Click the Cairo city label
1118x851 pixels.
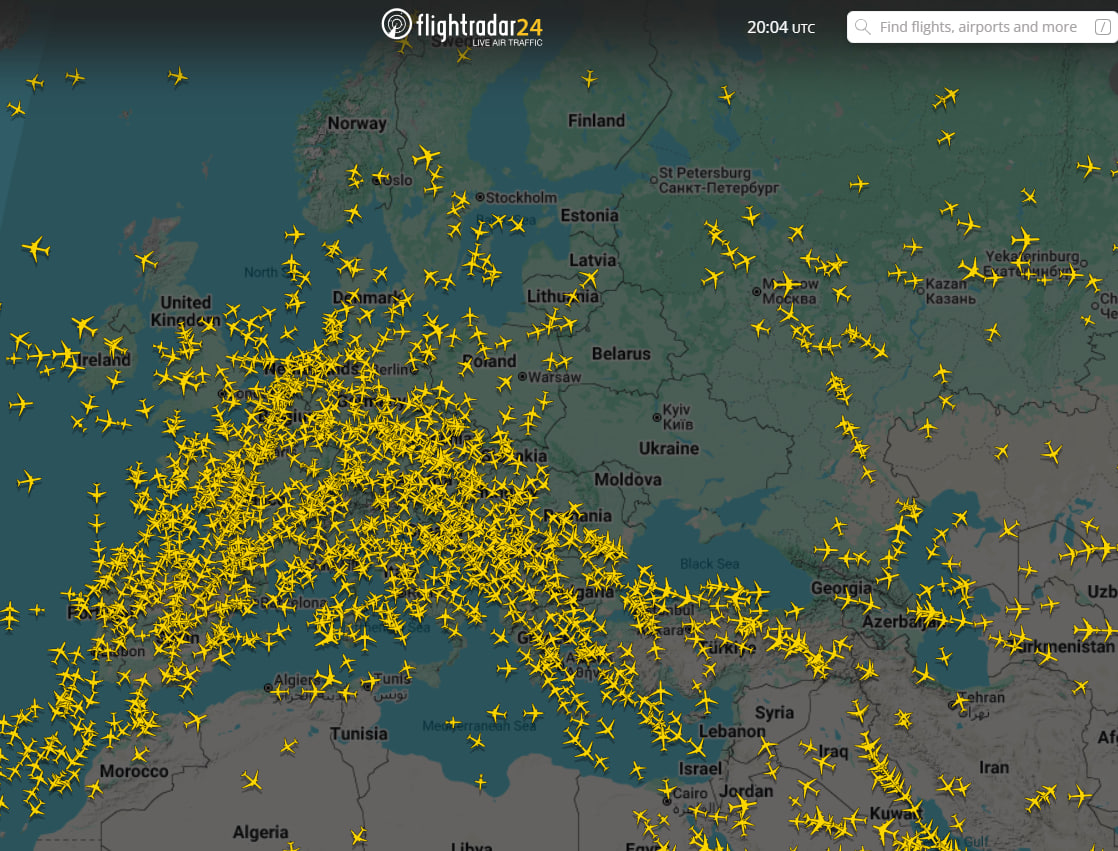coord(689,793)
